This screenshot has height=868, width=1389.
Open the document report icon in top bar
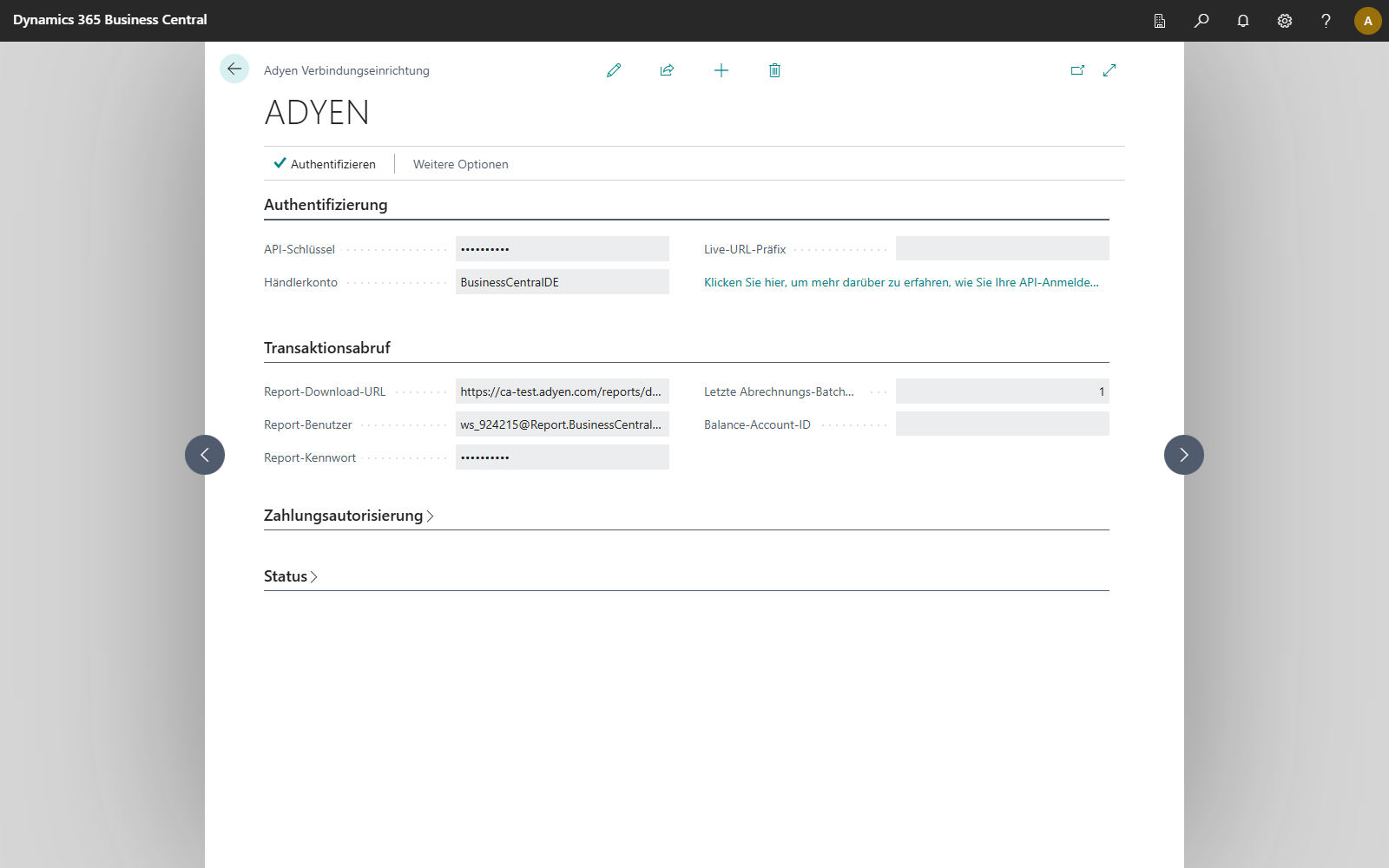(1160, 21)
